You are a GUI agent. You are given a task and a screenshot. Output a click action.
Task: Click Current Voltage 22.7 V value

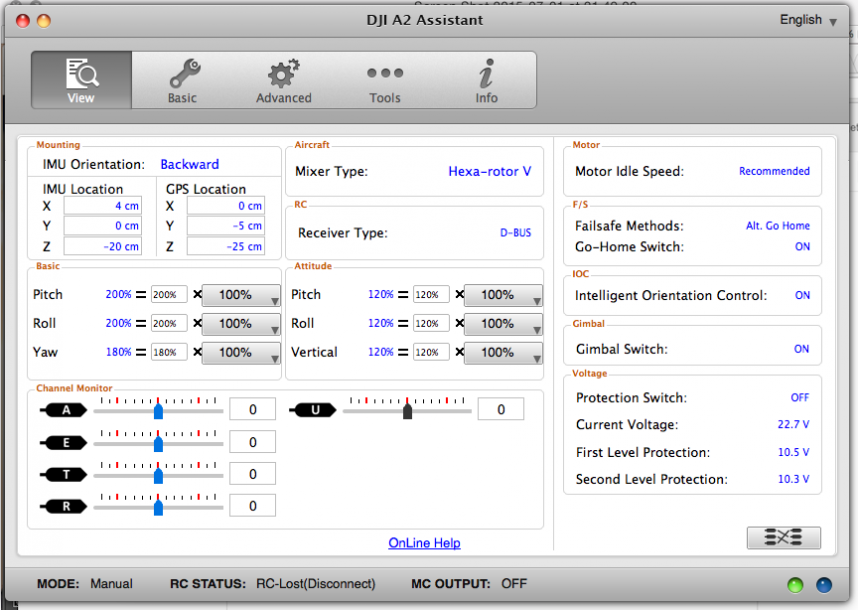pyautogui.click(x=793, y=425)
